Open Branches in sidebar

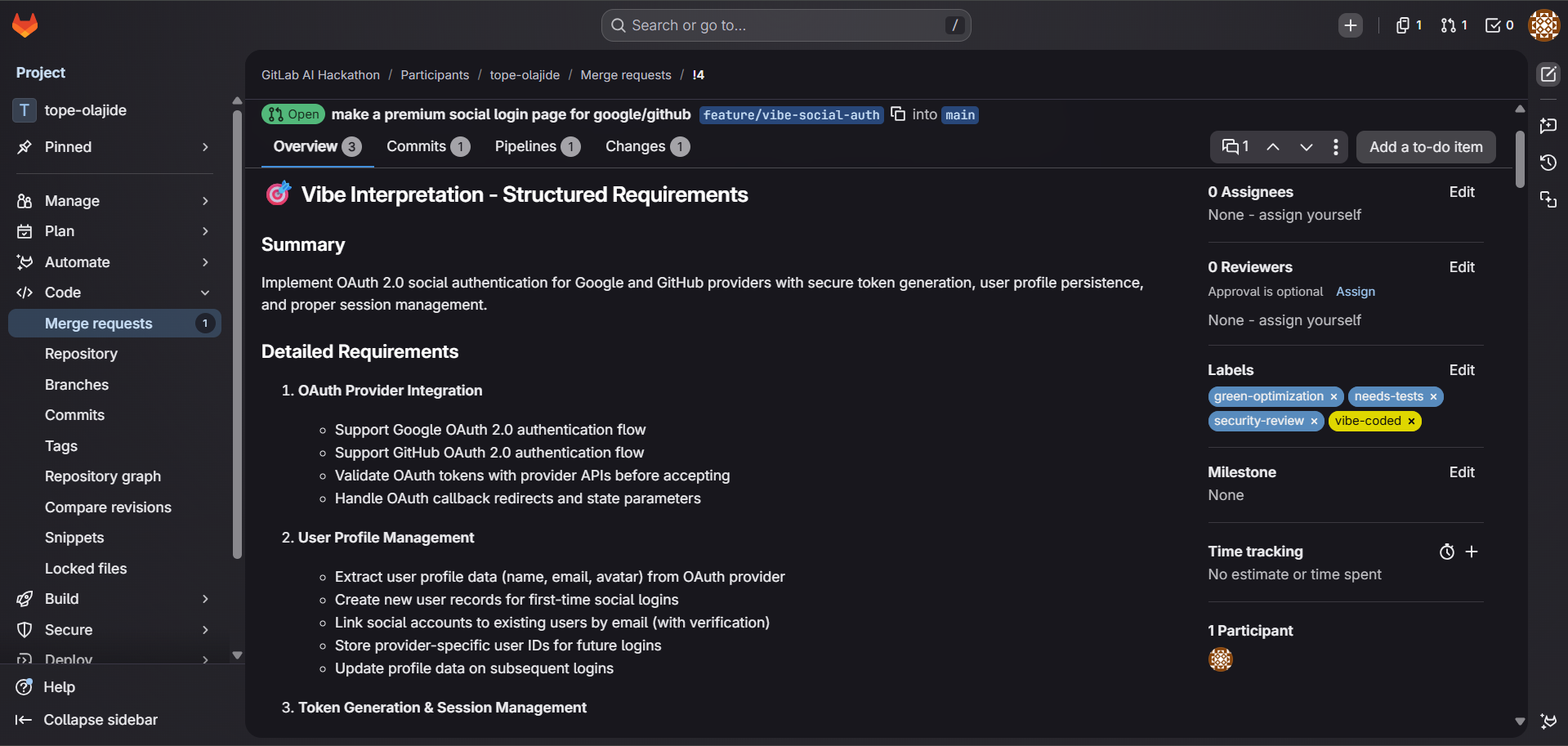114,385
